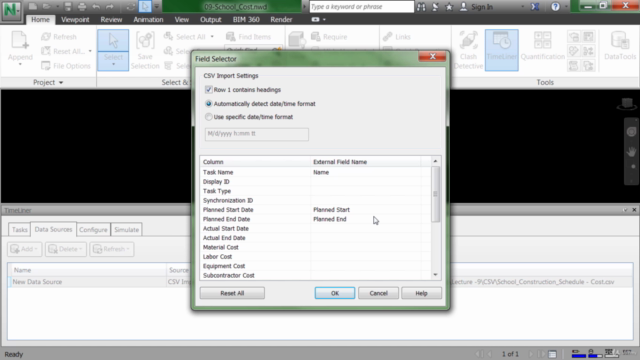Open the Sign In dropdown arrow
The height and width of the screenshot is (360, 640).
(x=523, y=7)
